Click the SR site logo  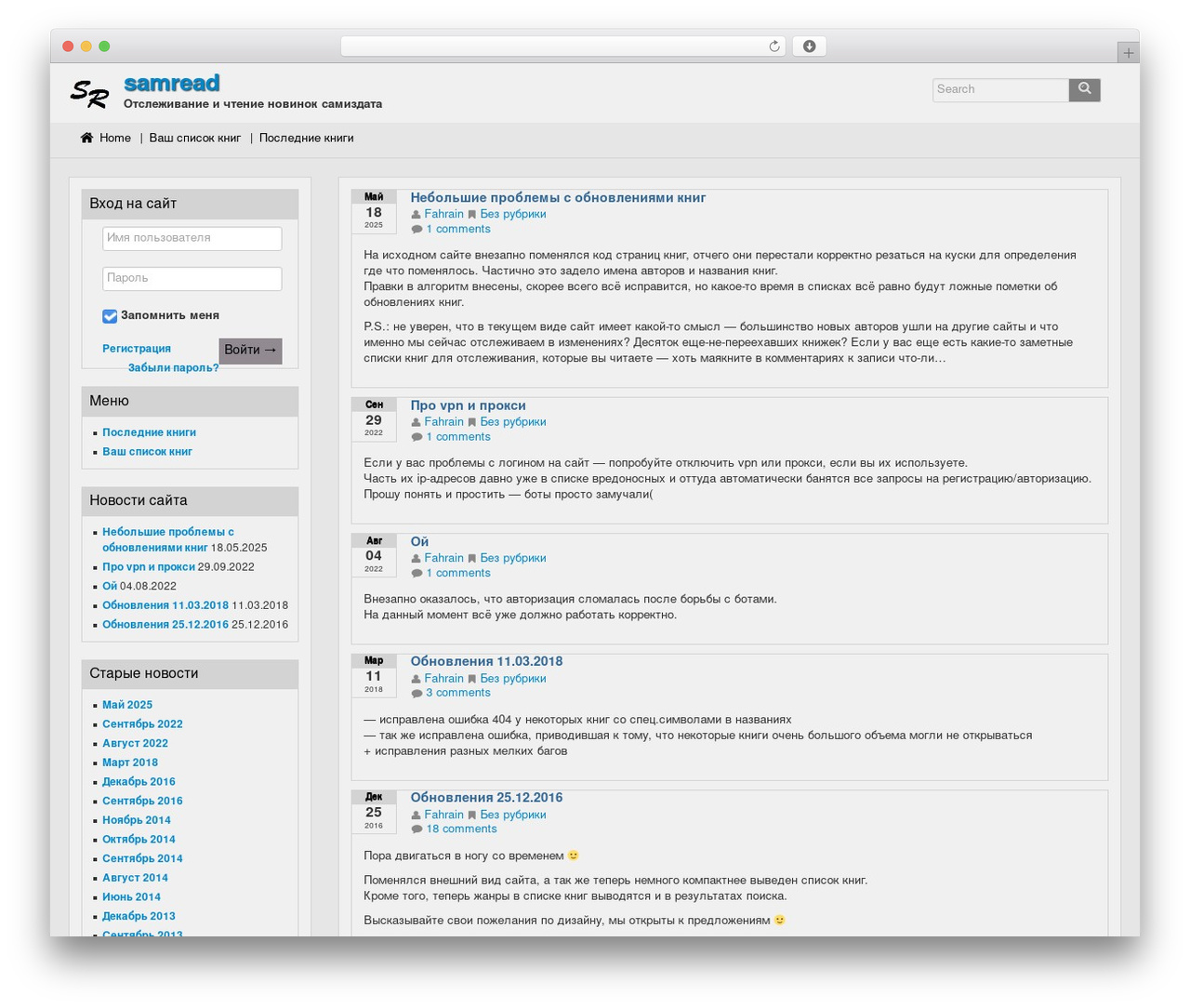pos(90,94)
